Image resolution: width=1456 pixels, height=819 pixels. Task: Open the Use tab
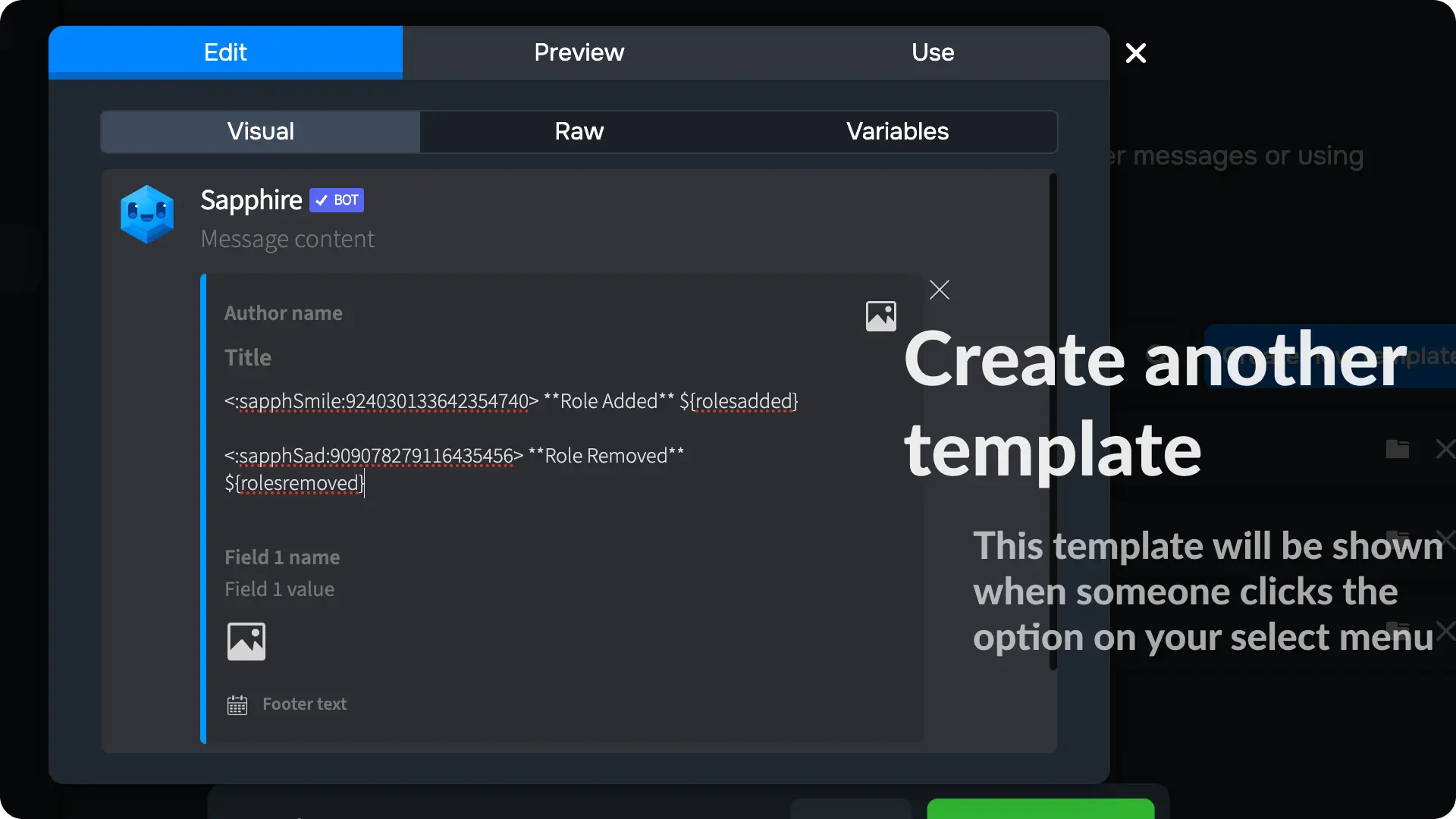(933, 52)
